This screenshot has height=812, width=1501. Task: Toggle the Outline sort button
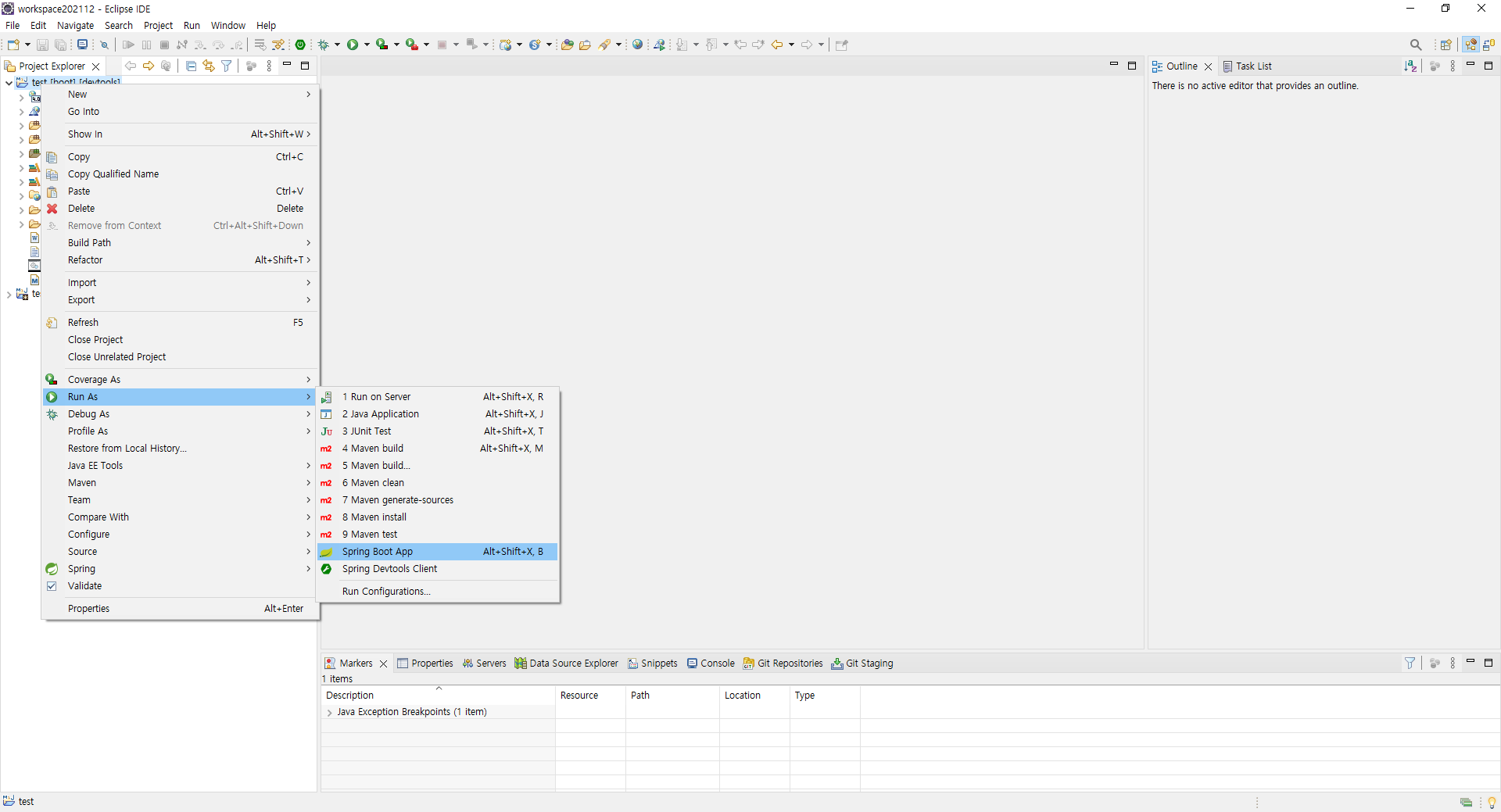[1410, 66]
